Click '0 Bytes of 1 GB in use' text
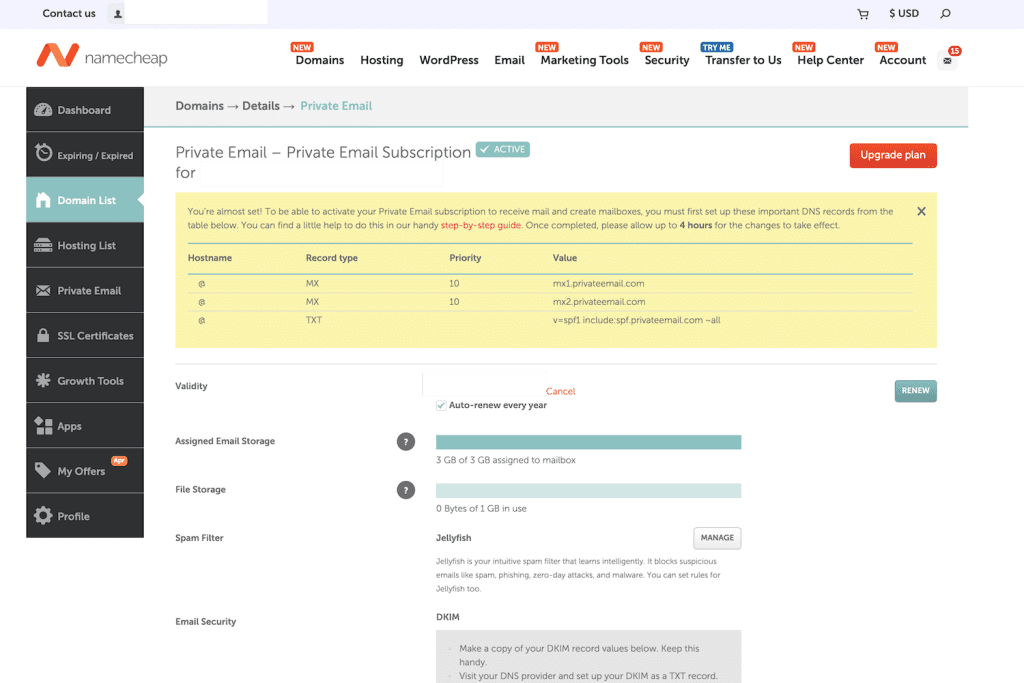The height and width of the screenshot is (683, 1024). 481,508
